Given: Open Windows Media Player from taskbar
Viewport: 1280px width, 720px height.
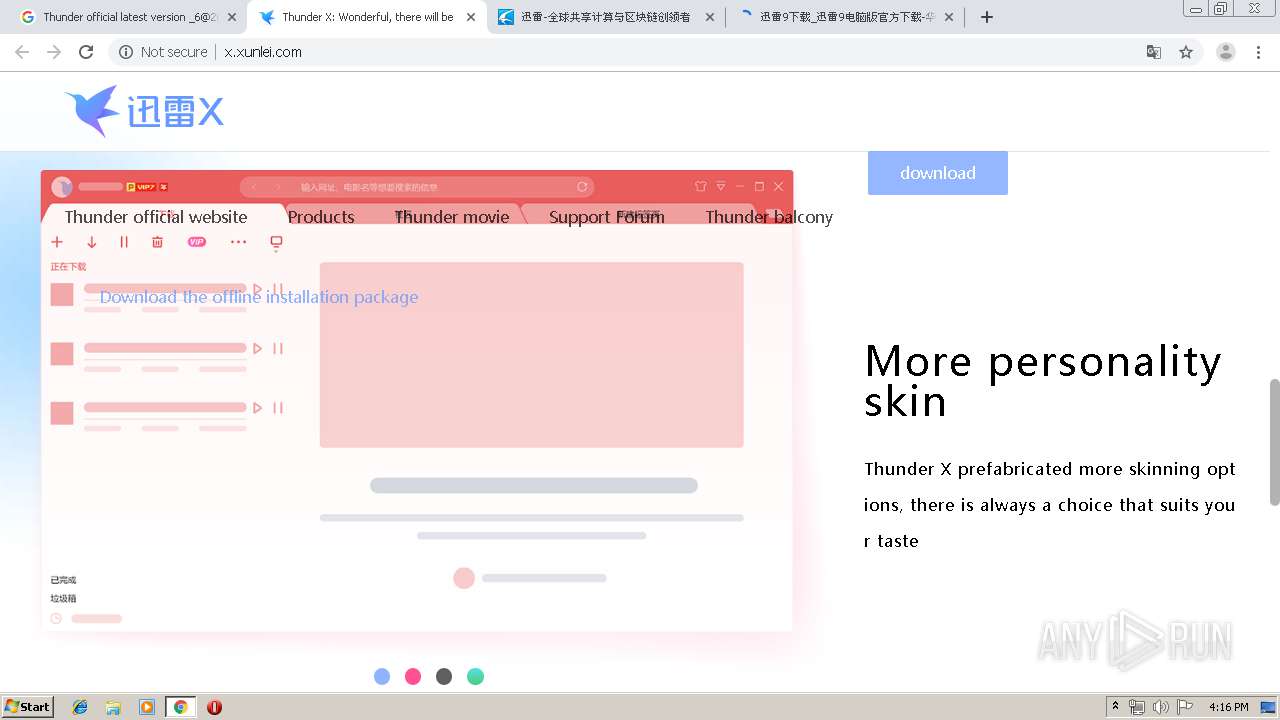Looking at the screenshot, I should coord(147,707).
